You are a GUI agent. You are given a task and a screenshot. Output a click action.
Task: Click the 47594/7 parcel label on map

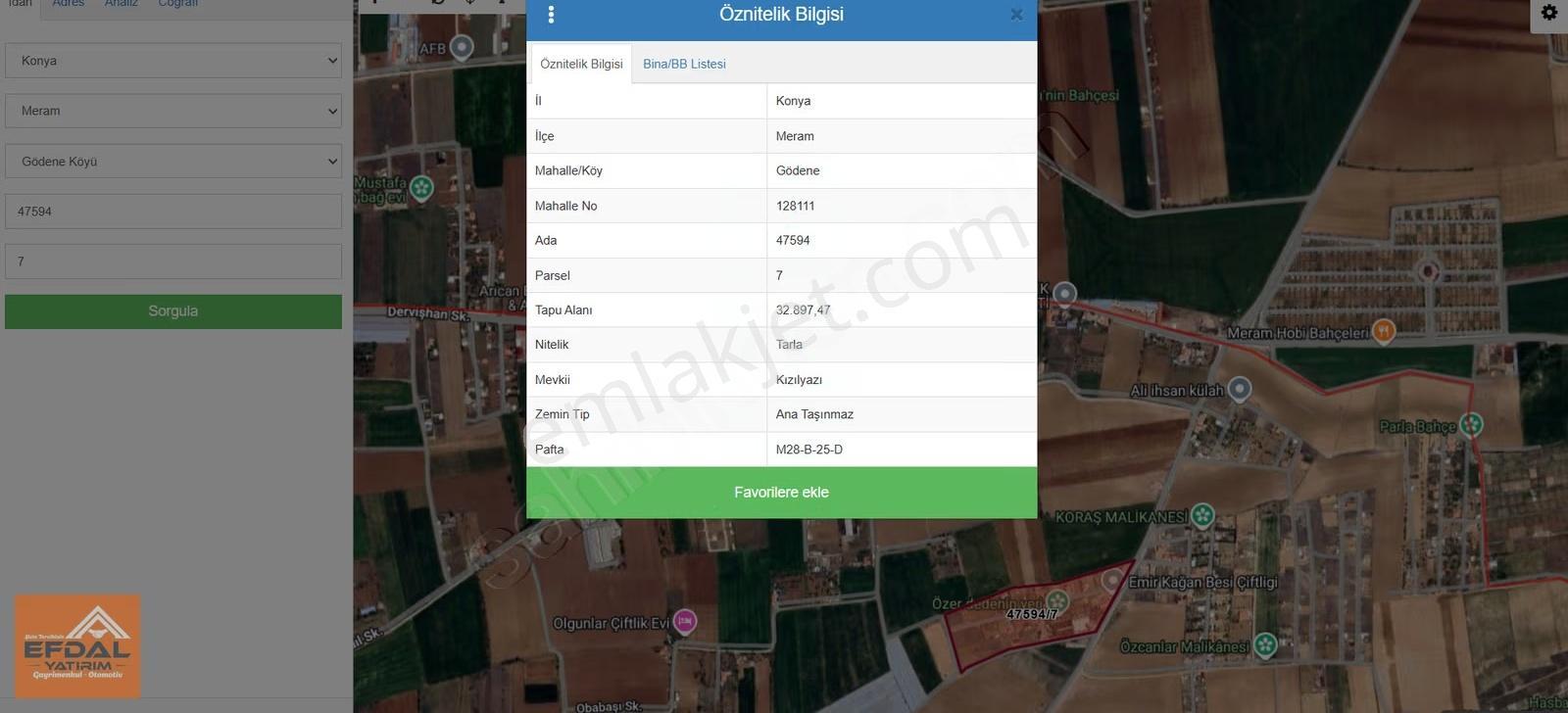coord(1032,614)
